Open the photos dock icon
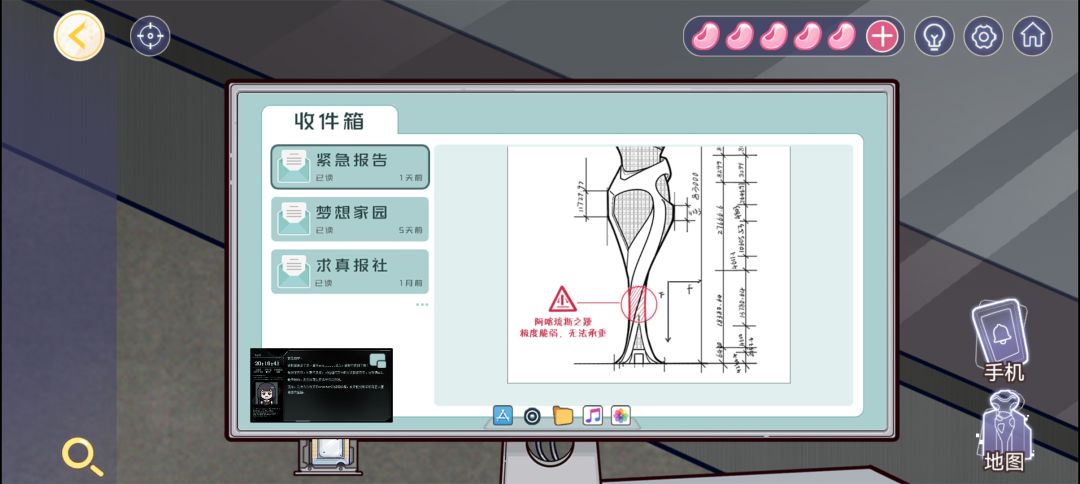Image resolution: width=1080 pixels, height=484 pixels. [621, 415]
